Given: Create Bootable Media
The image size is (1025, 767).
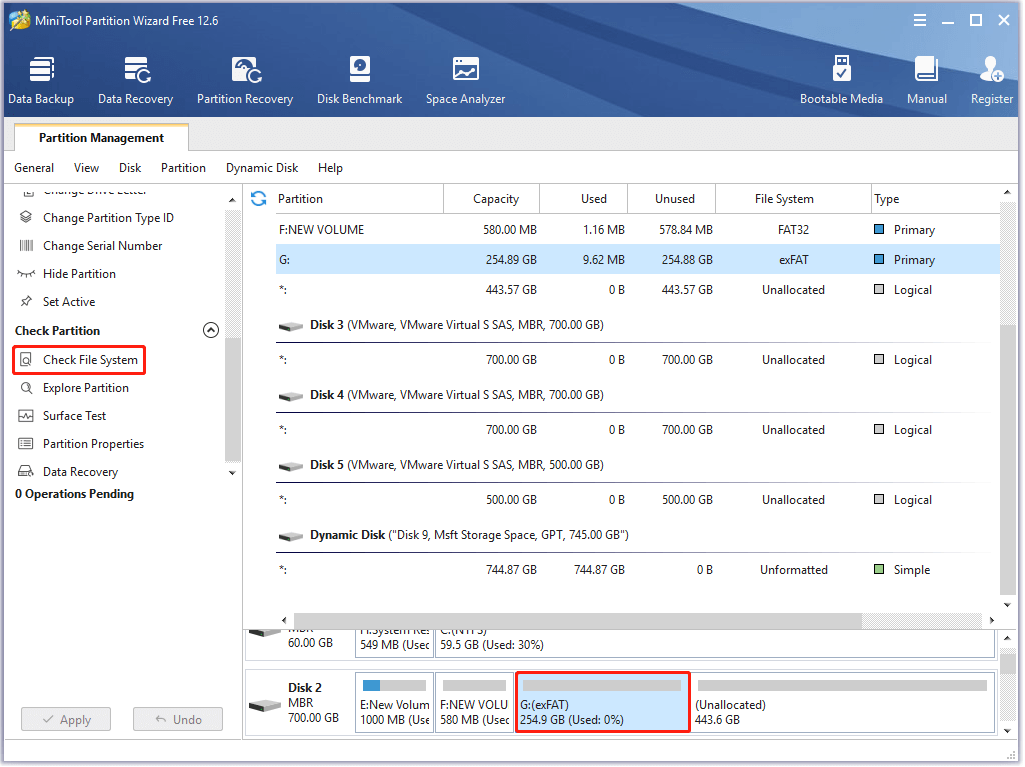Looking at the screenshot, I should pyautogui.click(x=841, y=80).
